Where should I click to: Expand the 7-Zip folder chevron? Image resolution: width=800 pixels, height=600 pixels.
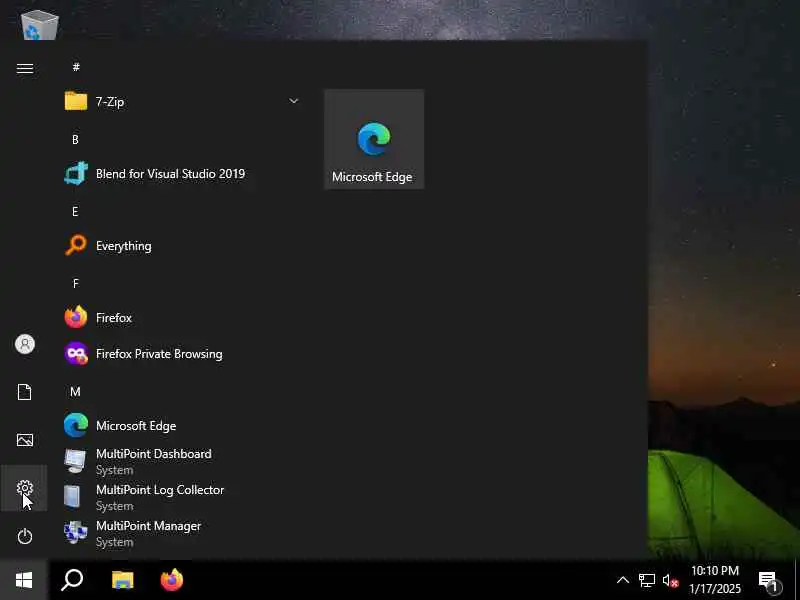point(294,101)
